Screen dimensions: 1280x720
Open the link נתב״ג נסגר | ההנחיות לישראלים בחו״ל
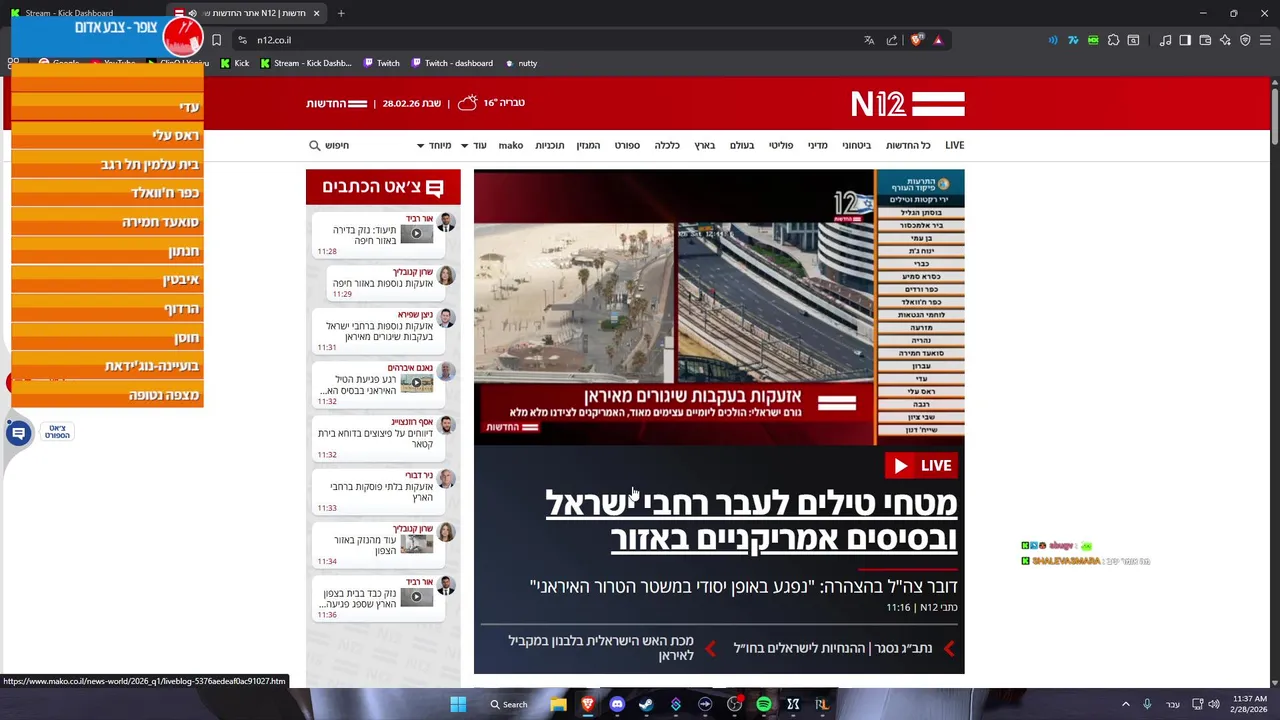[x=832, y=648]
